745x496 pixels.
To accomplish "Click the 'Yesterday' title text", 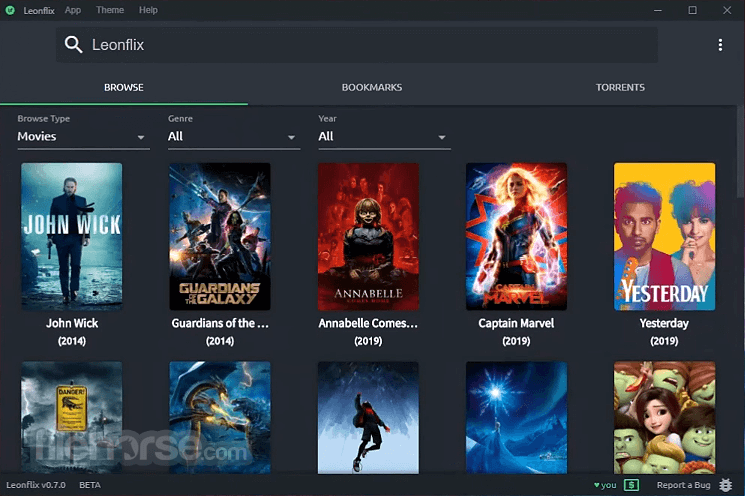I will [x=664, y=323].
